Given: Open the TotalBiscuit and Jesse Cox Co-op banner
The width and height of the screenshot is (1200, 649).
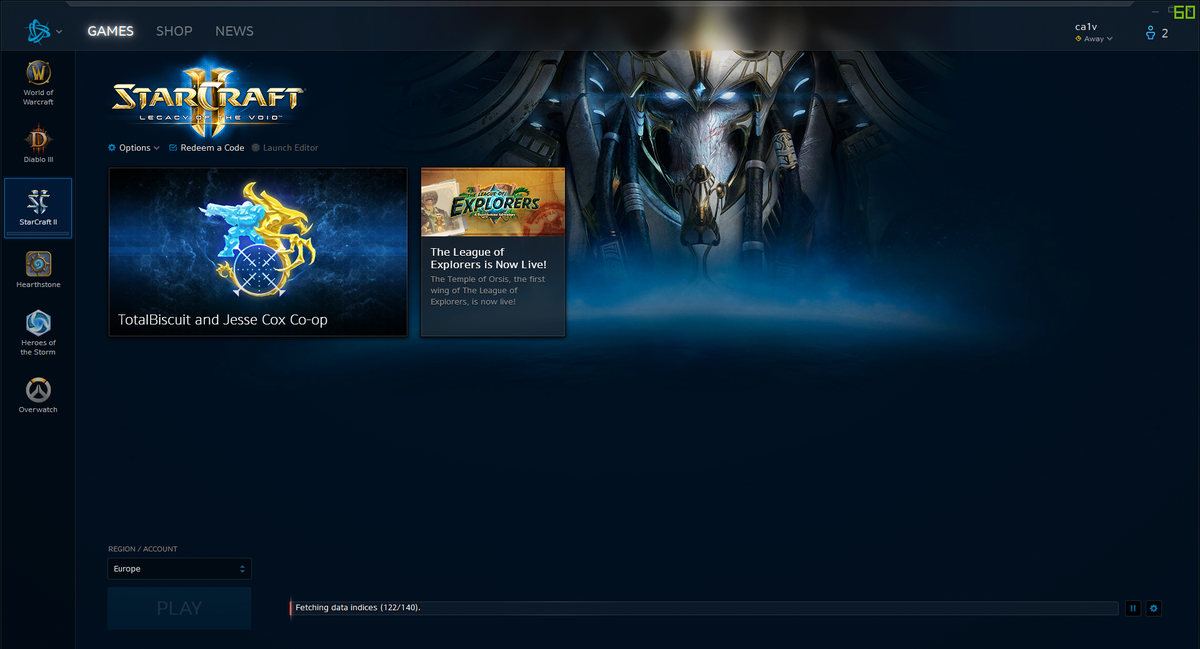Looking at the screenshot, I should pyautogui.click(x=257, y=251).
